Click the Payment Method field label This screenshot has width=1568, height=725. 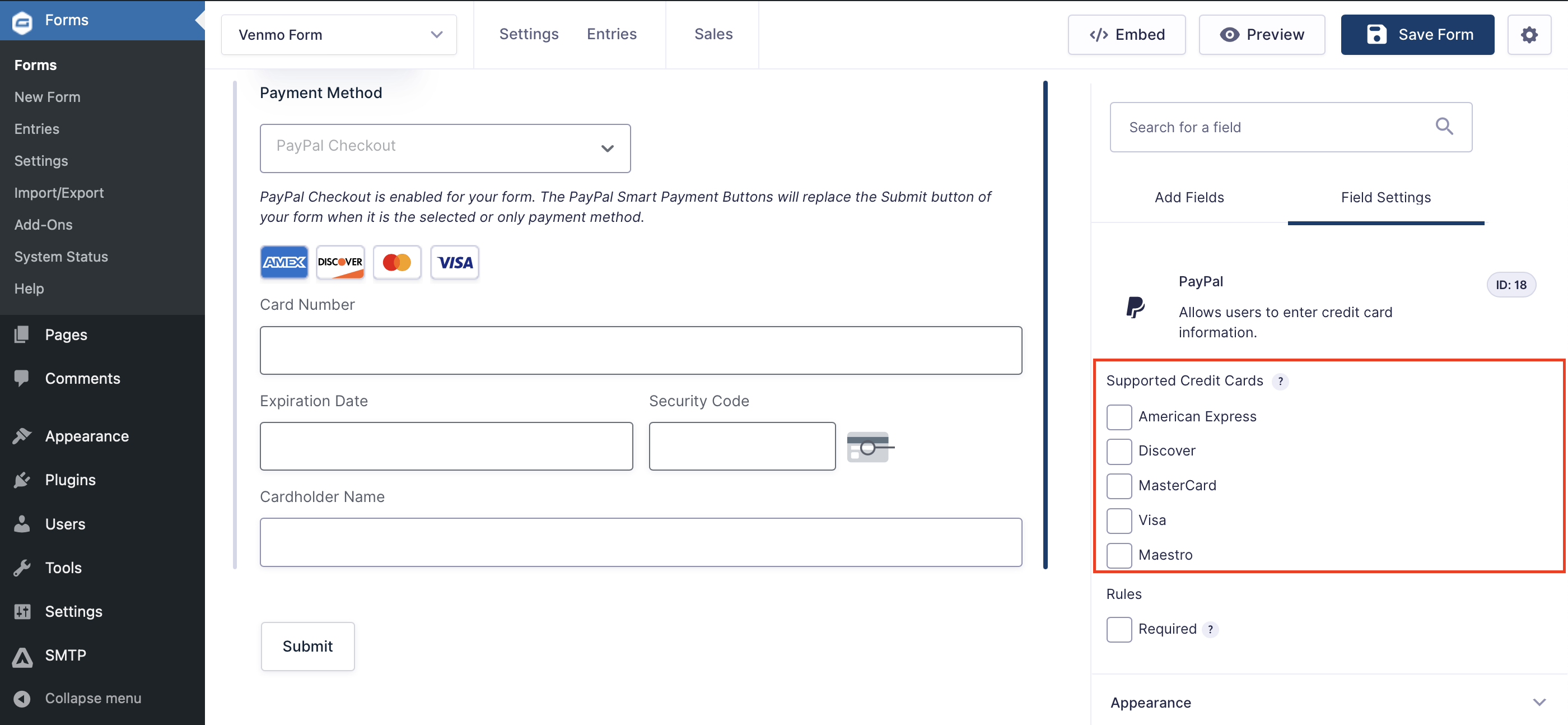coord(321,92)
